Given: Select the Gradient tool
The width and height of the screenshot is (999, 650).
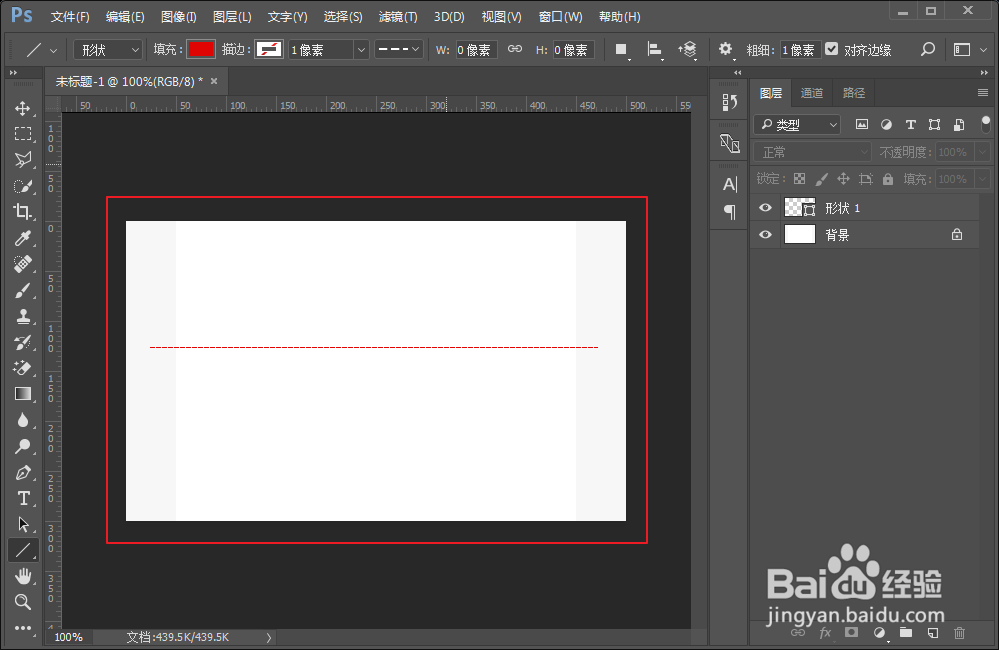Looking at the screenshot, I should click(23, 394).
